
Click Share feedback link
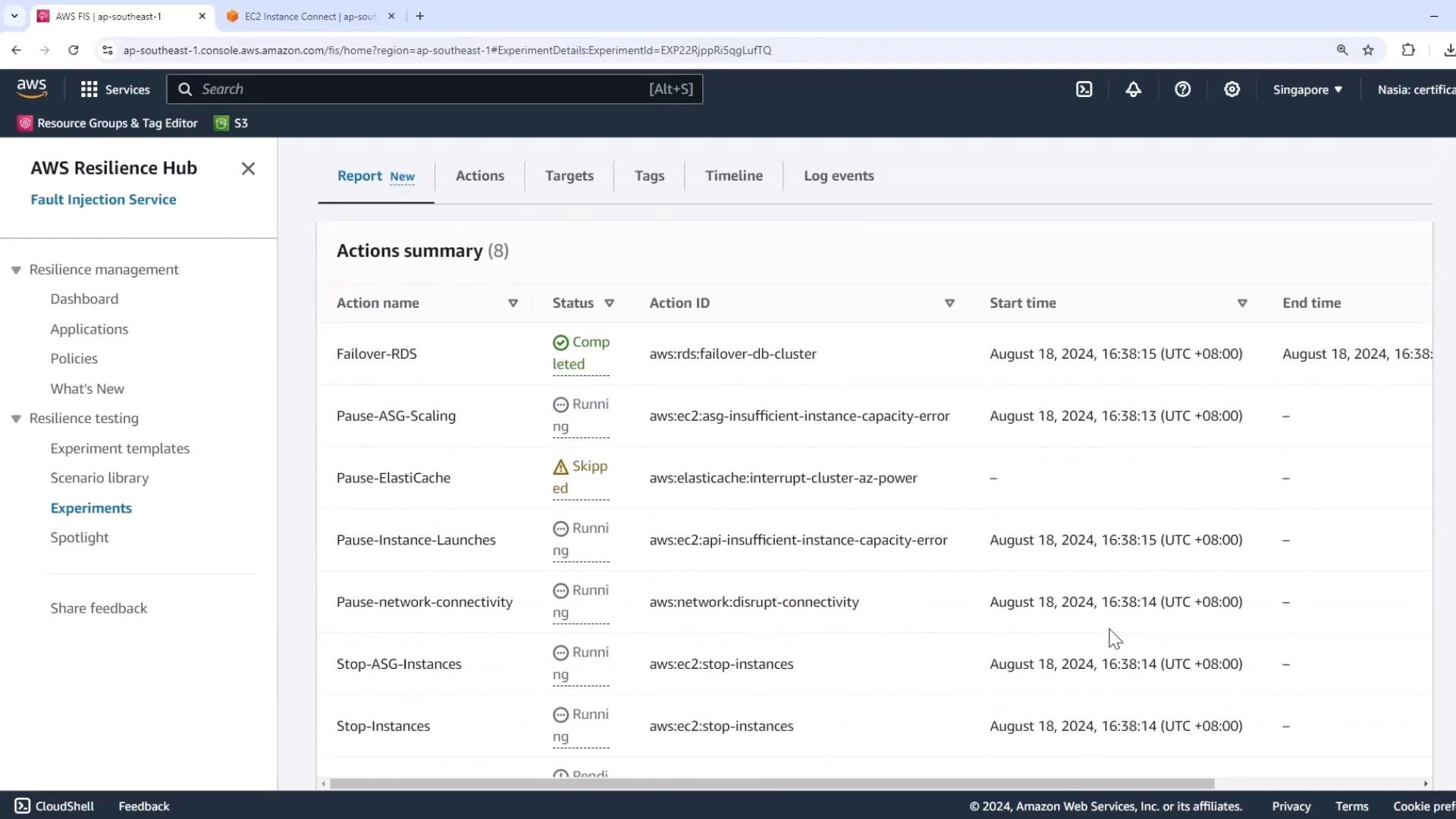[99, 608]
